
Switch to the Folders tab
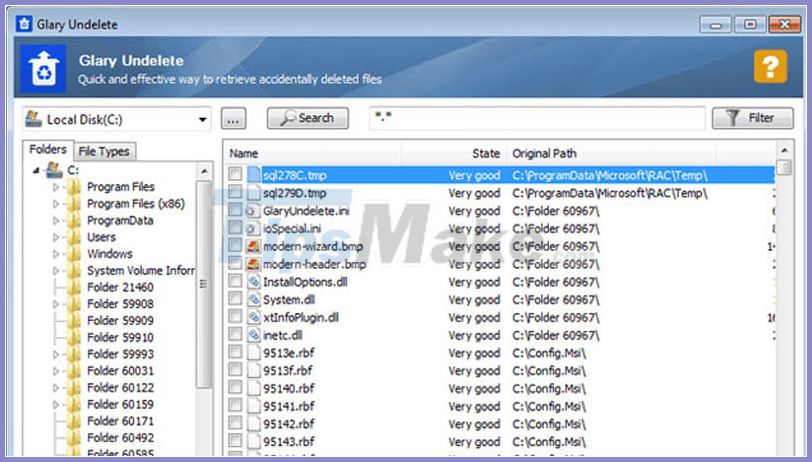pos(48,150)
